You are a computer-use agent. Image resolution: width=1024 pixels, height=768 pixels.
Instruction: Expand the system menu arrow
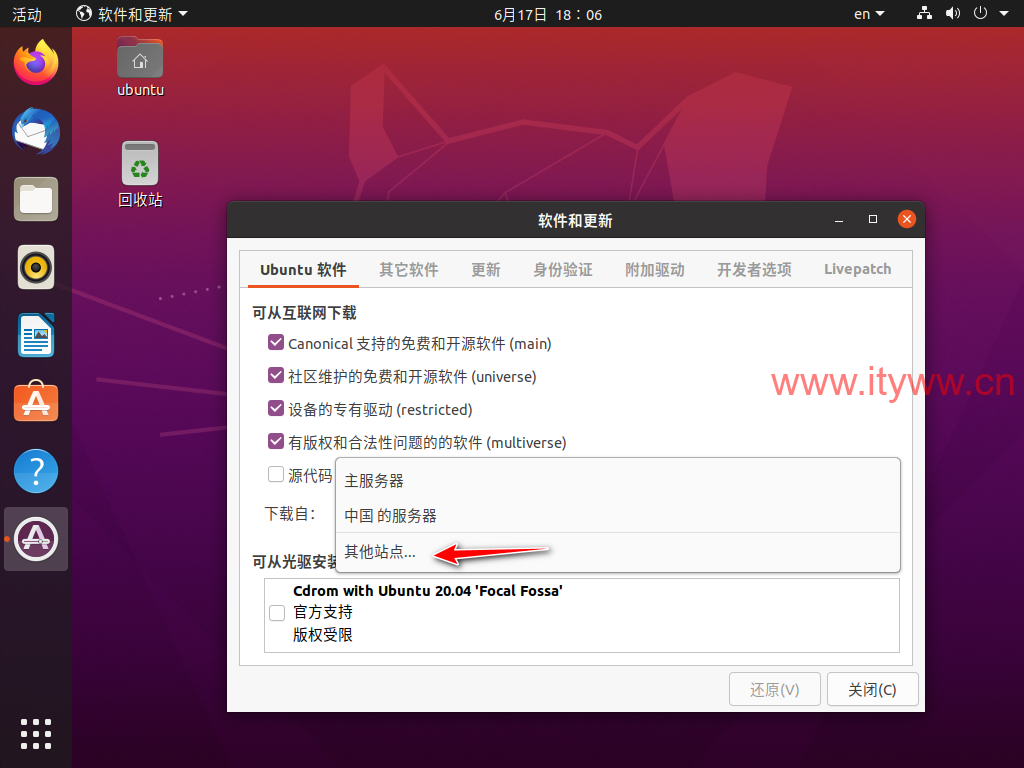[1004, 14]
